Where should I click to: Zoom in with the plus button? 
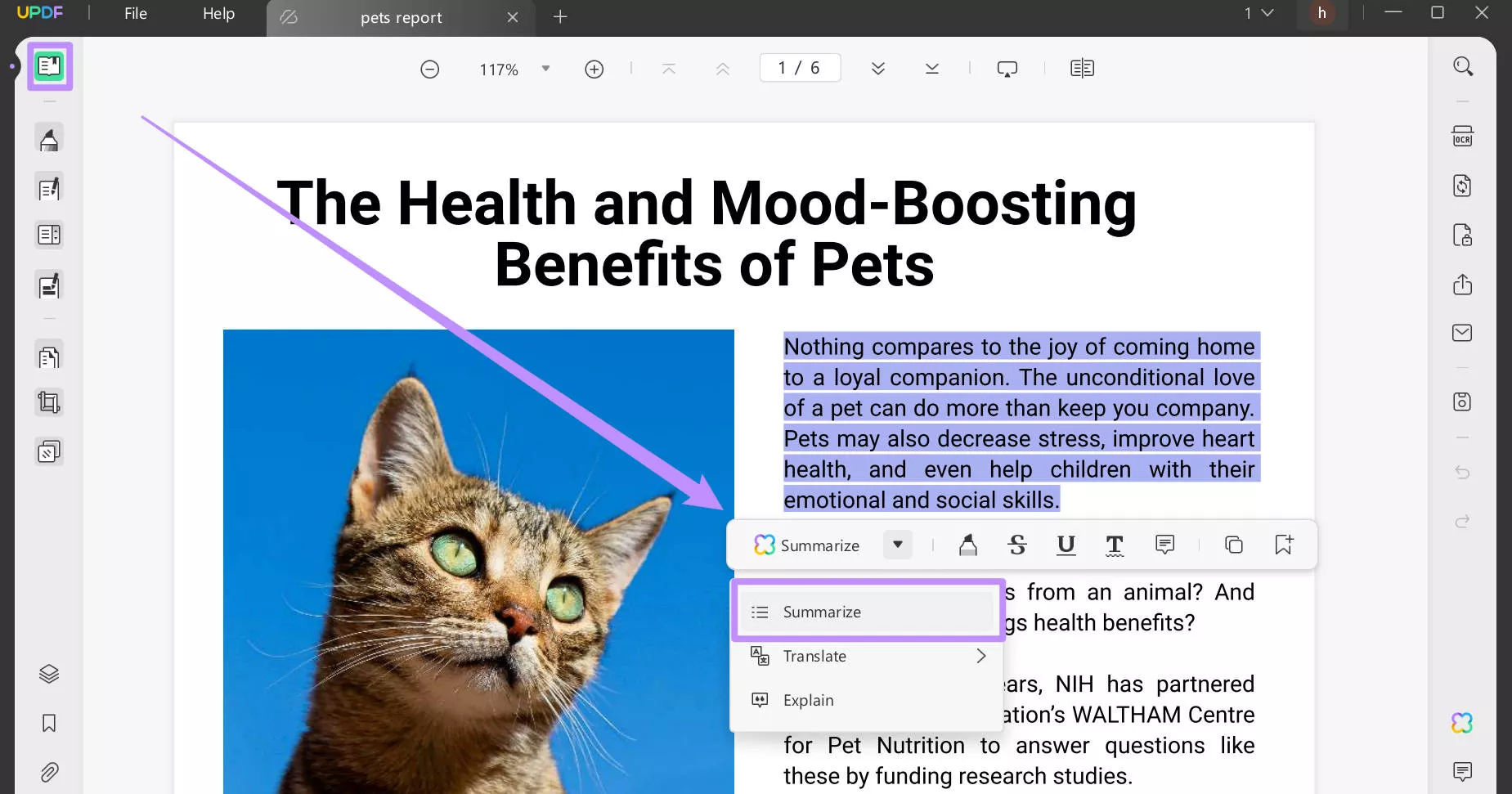click(594, 70)
